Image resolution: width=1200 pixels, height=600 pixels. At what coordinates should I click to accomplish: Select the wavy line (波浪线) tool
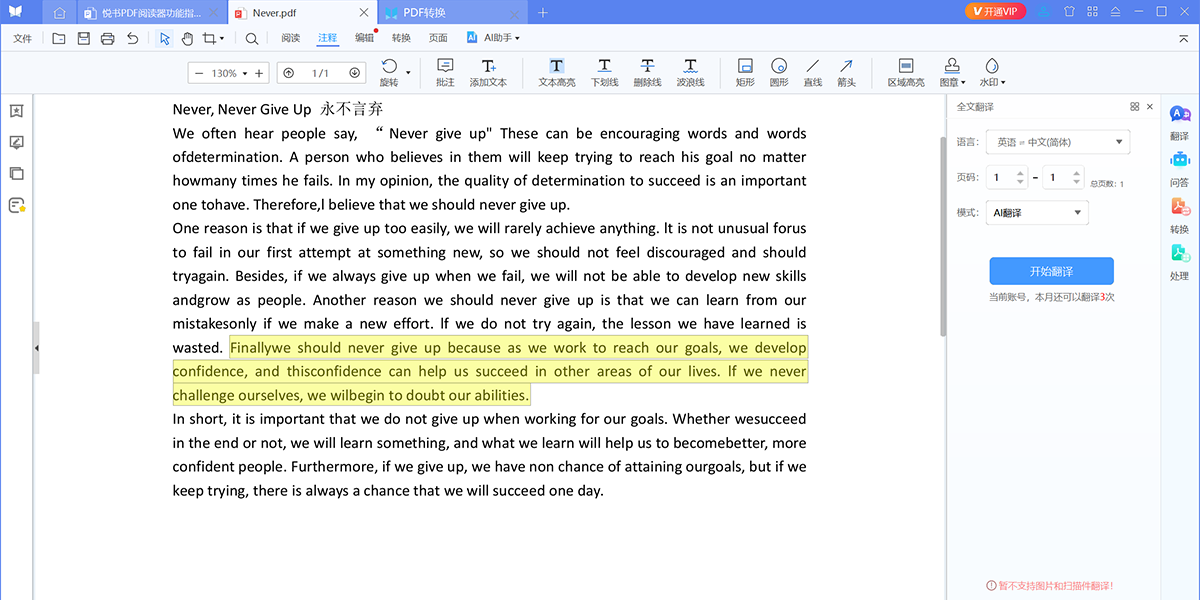(x=690, y=70)
